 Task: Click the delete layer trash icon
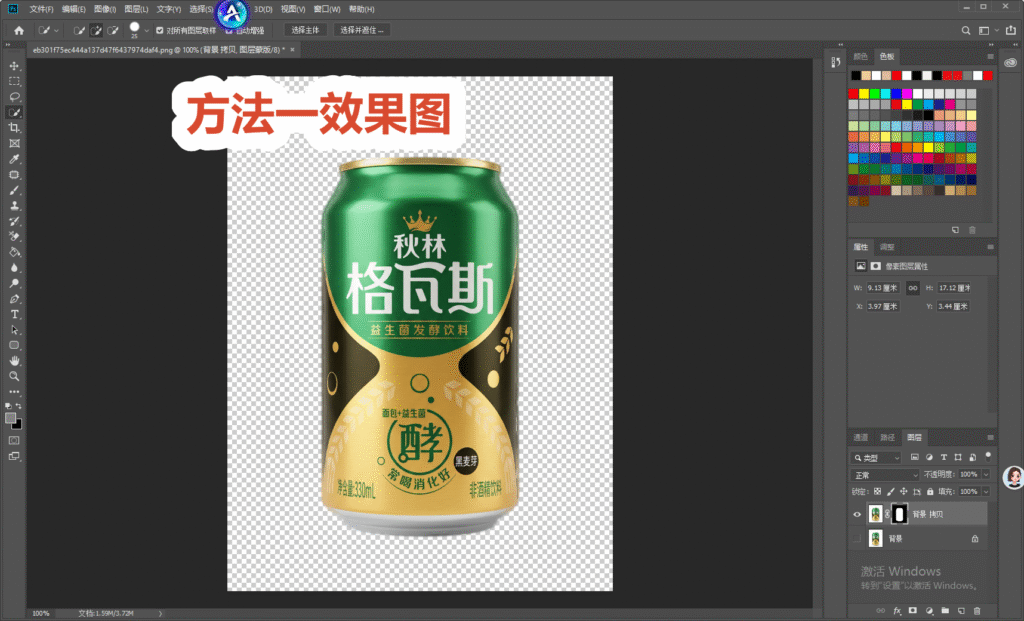pyautogui.click(x=977, y=611)
